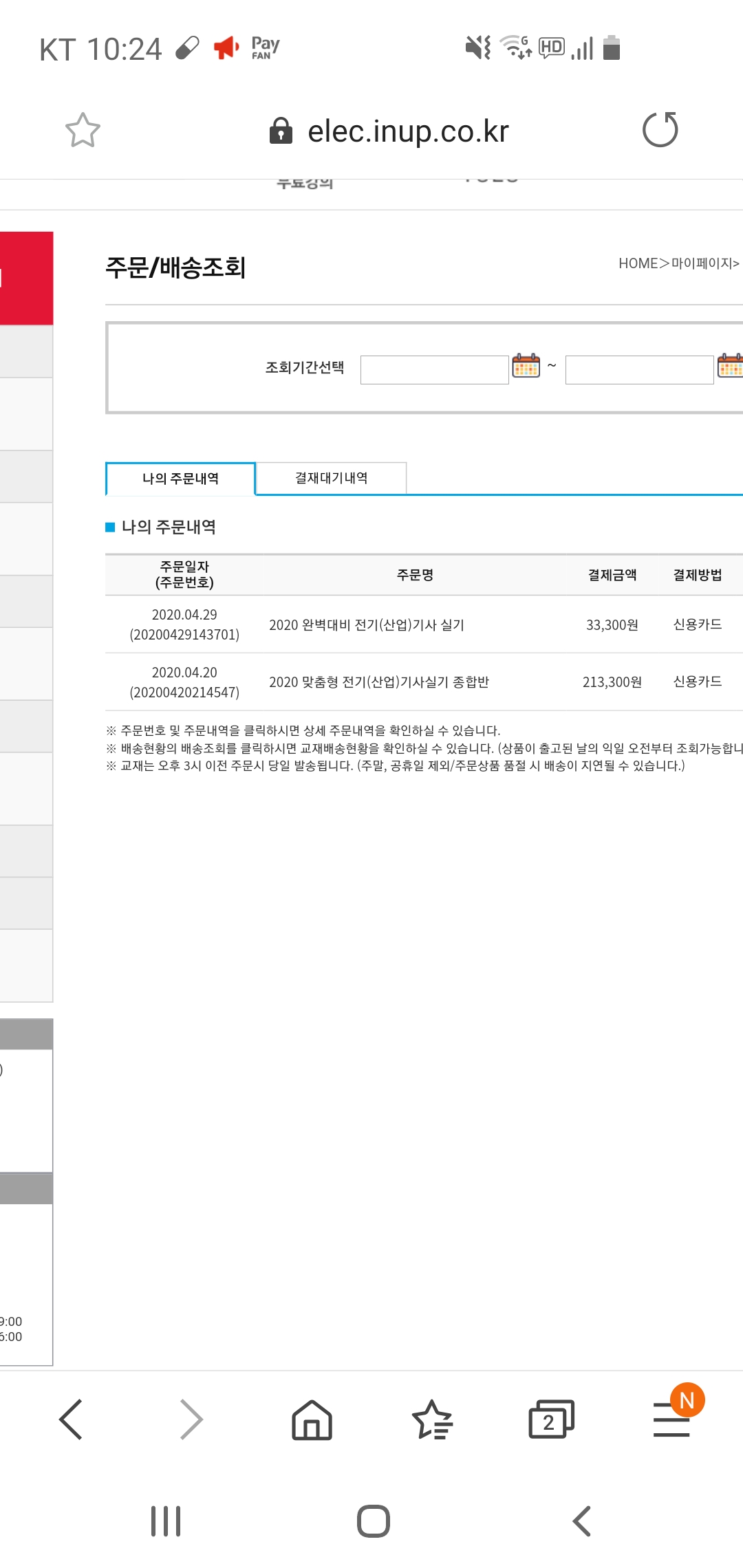
Task: Select 나의 주문내역 tab
Action: click(x=180, y=478)
